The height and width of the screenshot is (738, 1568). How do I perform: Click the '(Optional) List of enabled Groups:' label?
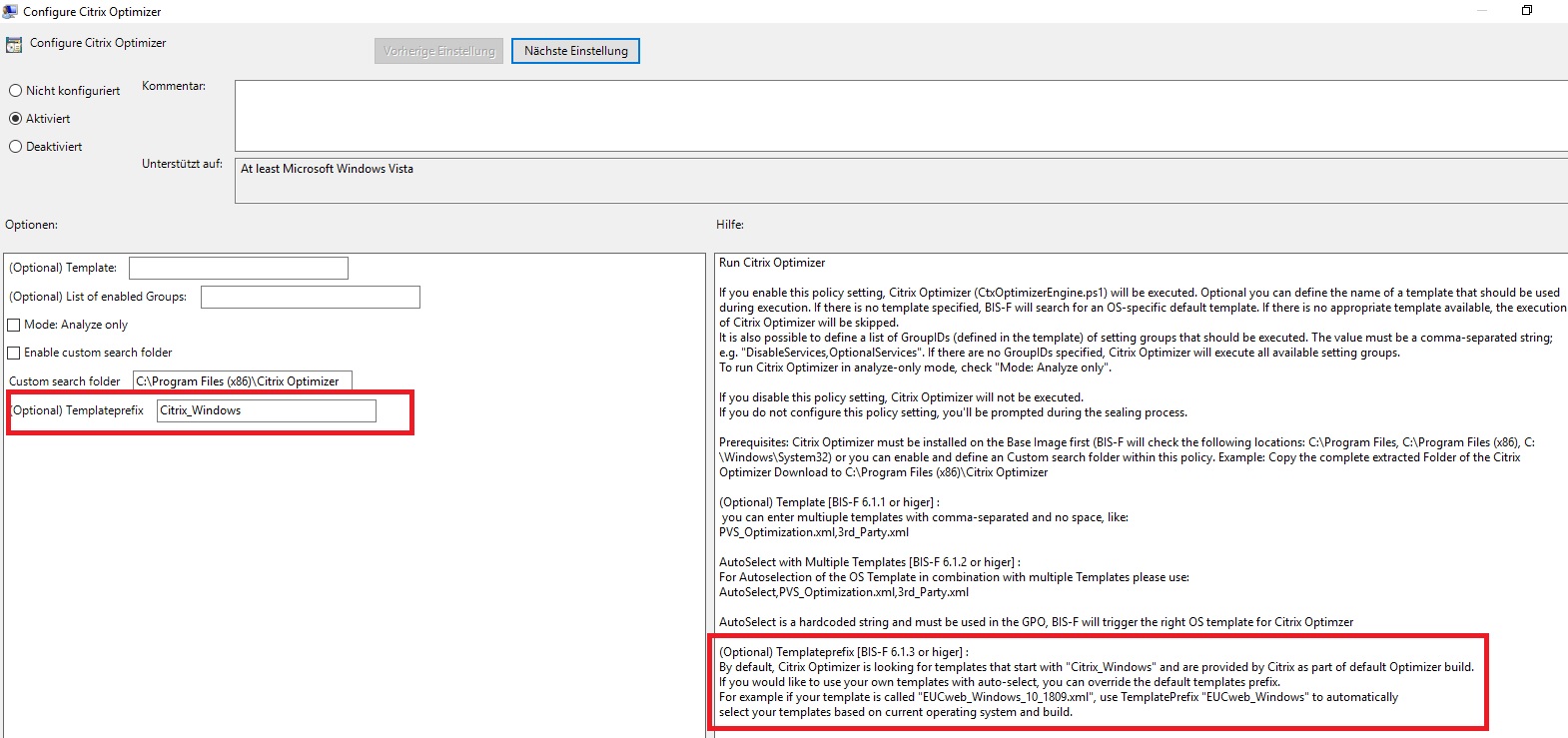tap(98, 297)
